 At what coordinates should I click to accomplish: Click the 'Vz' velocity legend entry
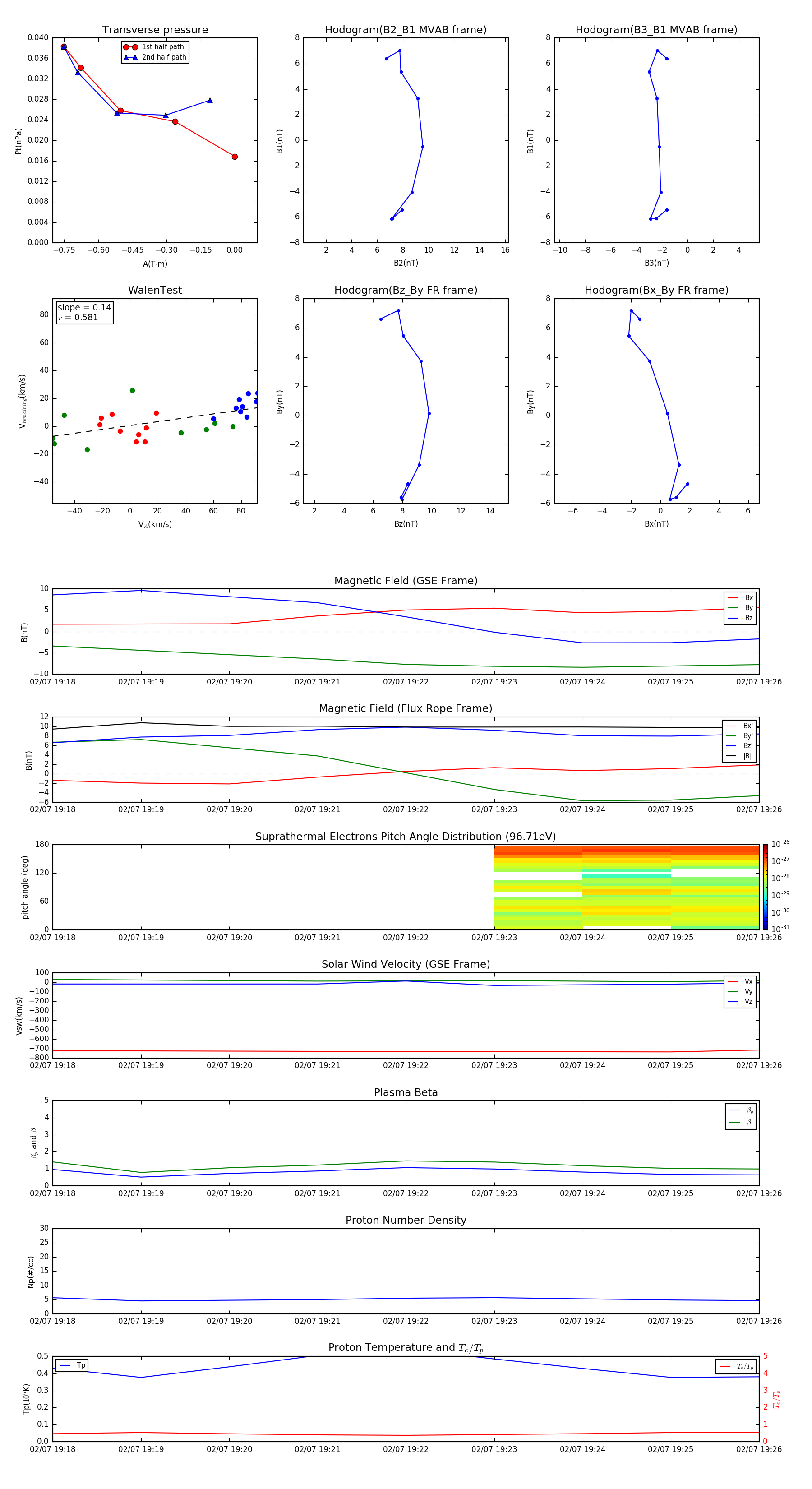pos(740,1002)
